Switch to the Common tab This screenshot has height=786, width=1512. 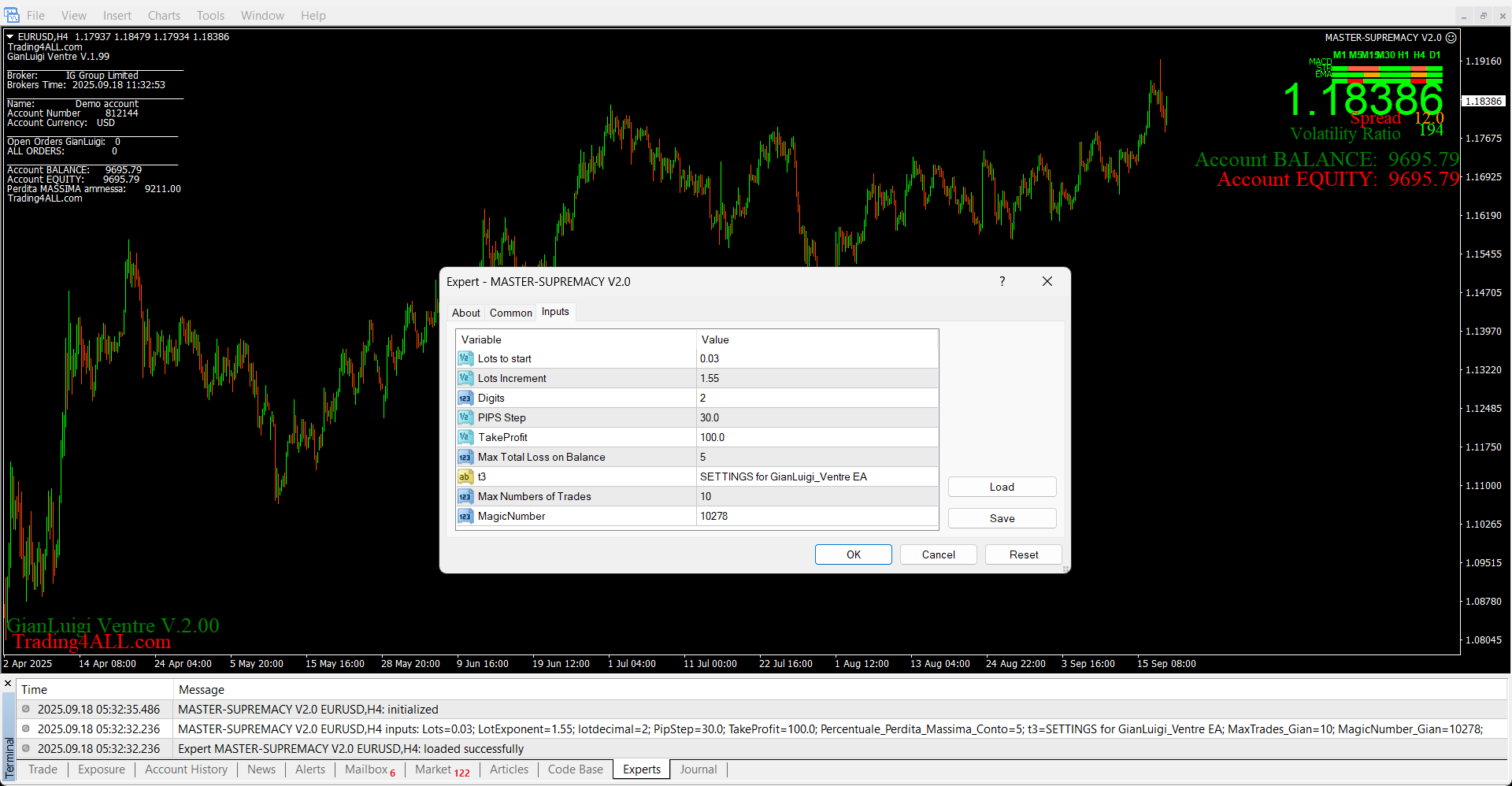click(510, 313)
